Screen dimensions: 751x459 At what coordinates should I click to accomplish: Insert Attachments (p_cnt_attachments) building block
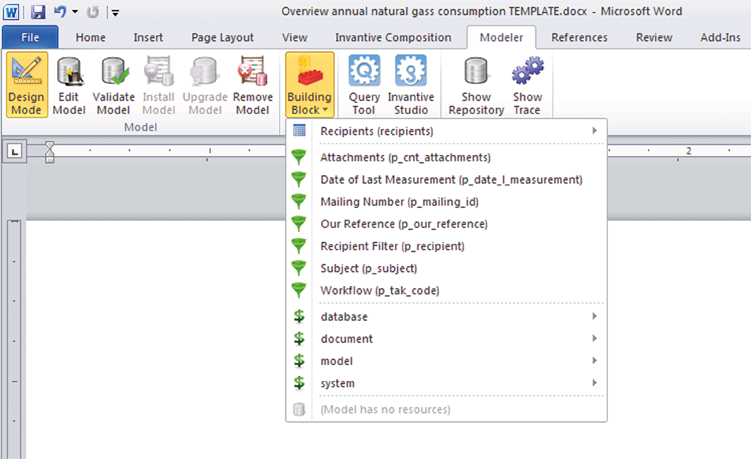[x=446, y=157]
